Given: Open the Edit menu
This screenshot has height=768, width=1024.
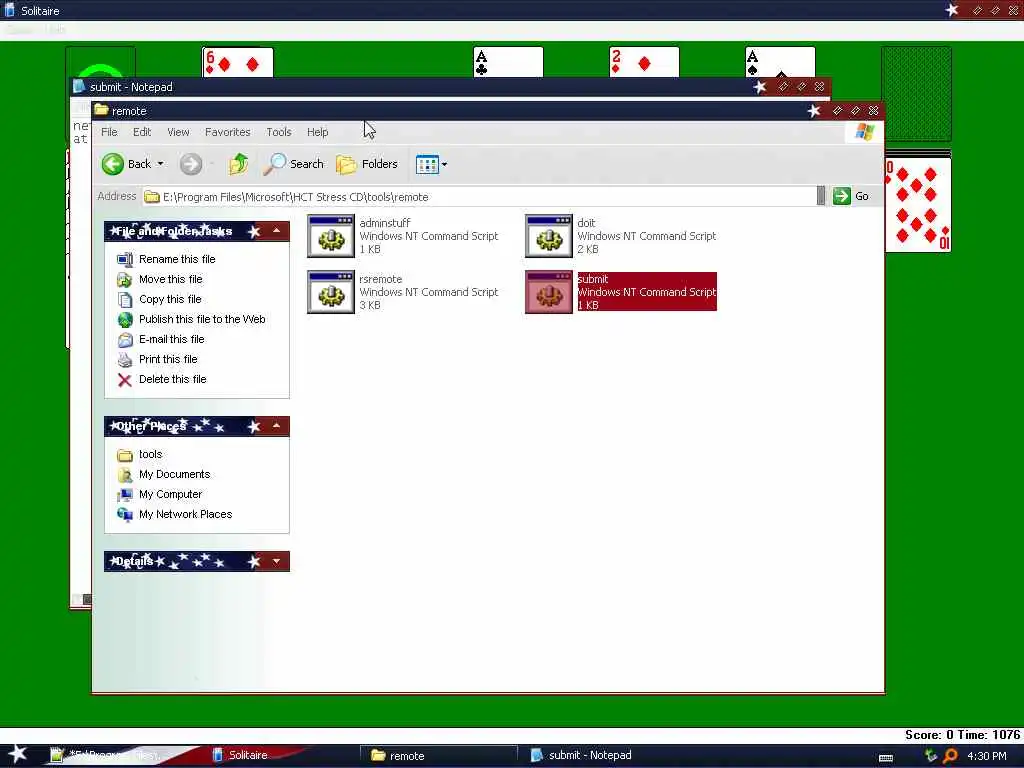Looking at the screenshot, I should 142,132.
